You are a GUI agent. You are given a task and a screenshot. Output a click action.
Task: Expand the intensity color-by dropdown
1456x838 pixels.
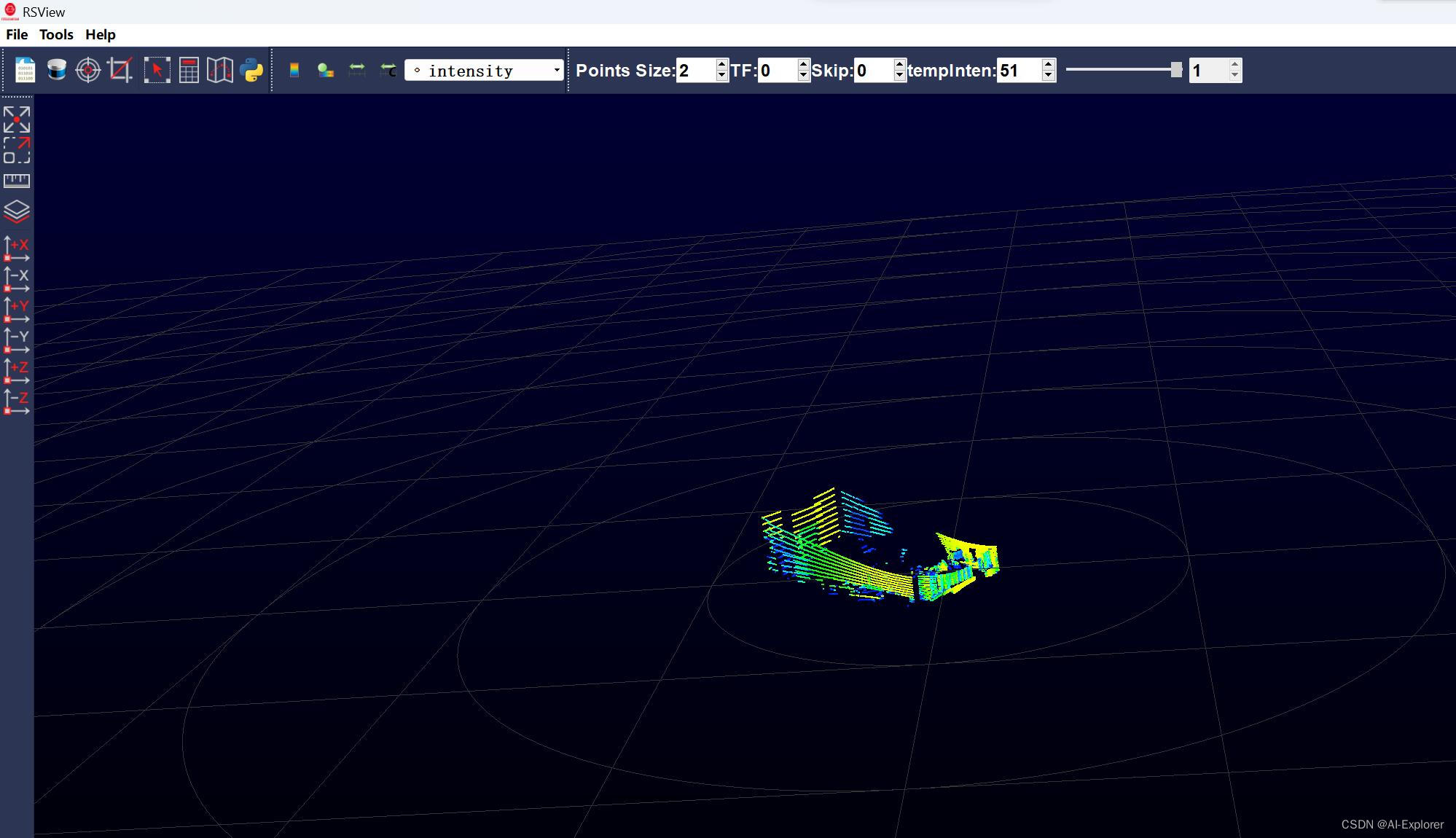point(557,71)
